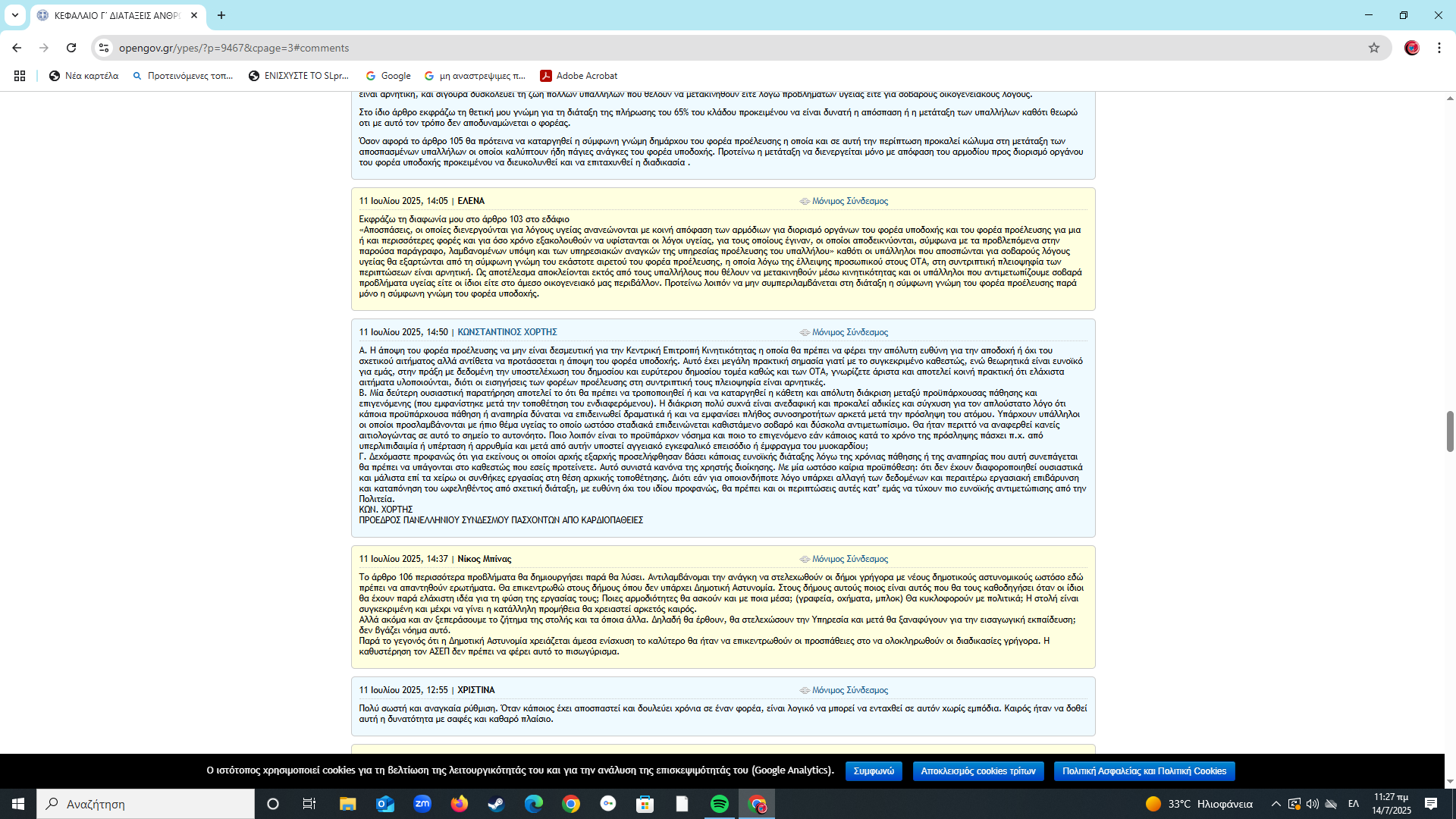Open Μόνιμος Σύνδεσμος for ΕΛΕΝΑ's comment
Image resolution: width=1456 pixels, height=819 pixels.
(849, 201)
